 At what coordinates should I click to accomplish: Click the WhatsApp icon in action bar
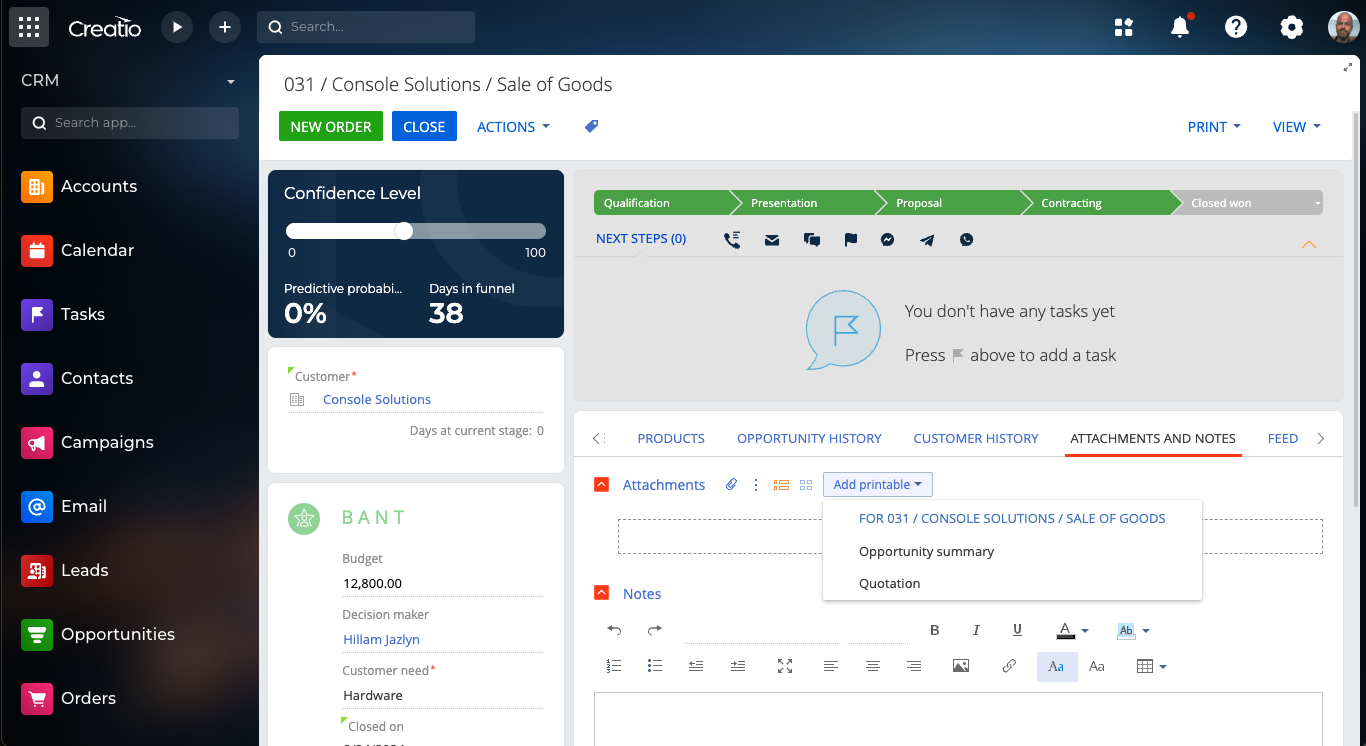click(966, 240)
